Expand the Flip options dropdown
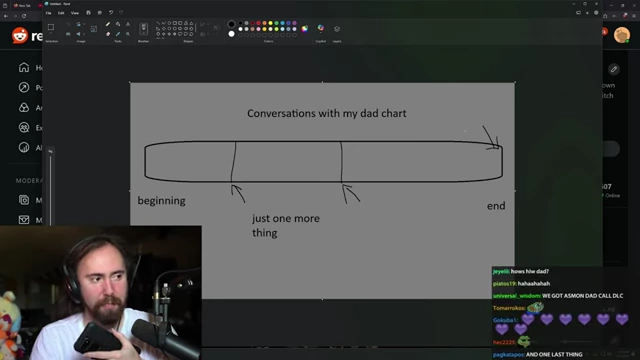The width and height of the screenshot is (640, 360). pyautogui.click(x=84, y=34)
